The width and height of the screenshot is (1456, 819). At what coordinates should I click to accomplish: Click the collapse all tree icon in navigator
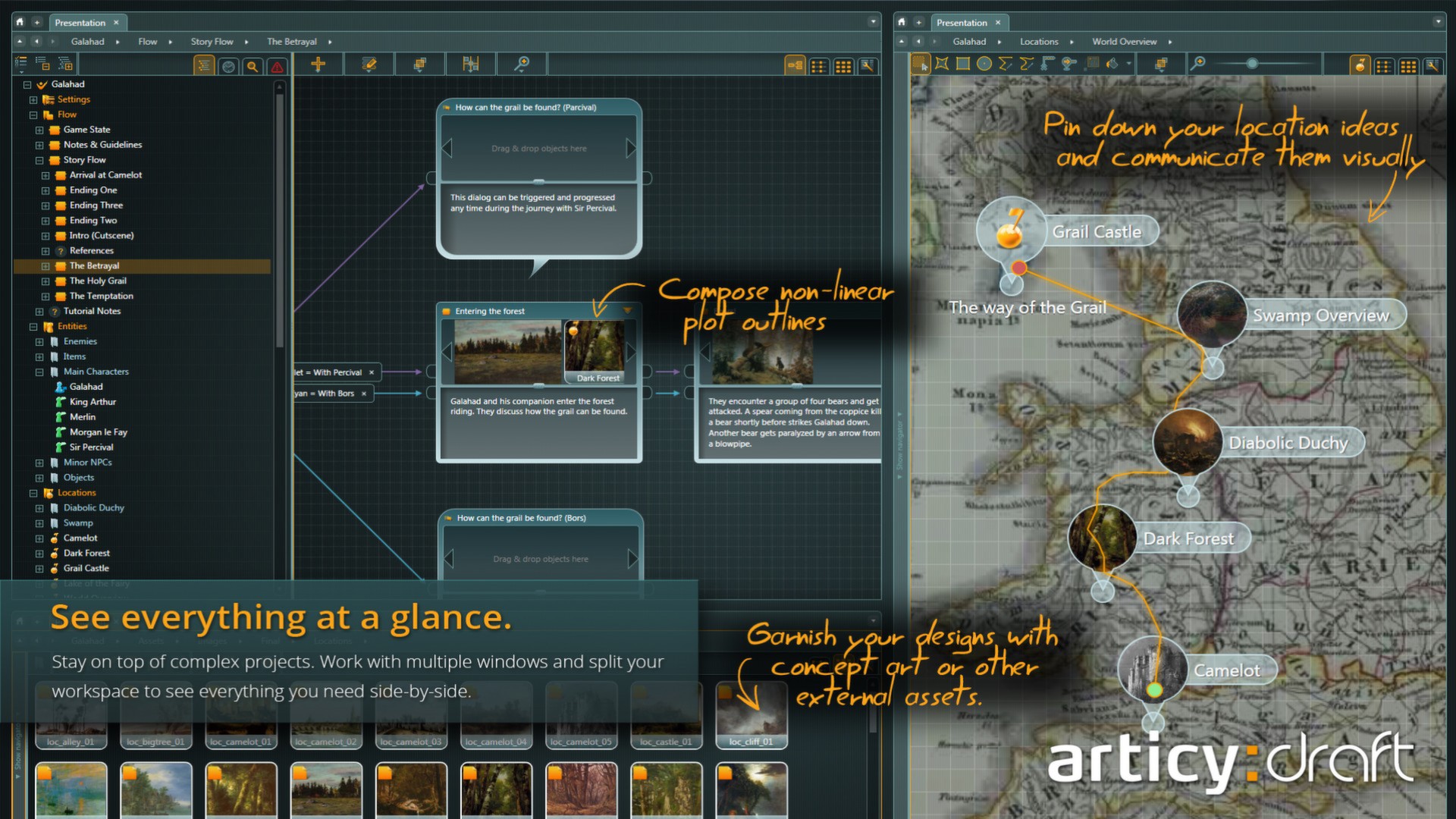pos(42,64)
